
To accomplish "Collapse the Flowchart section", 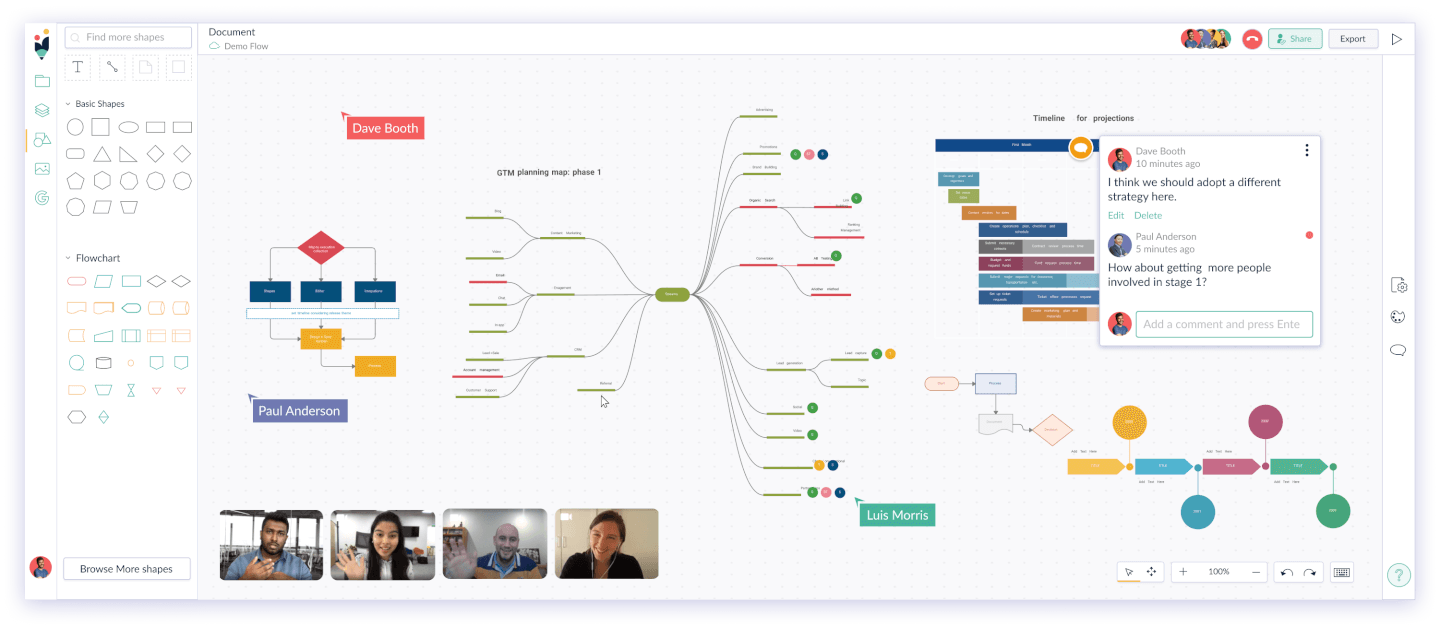I will pyautogui.click(x=68, y=258).
